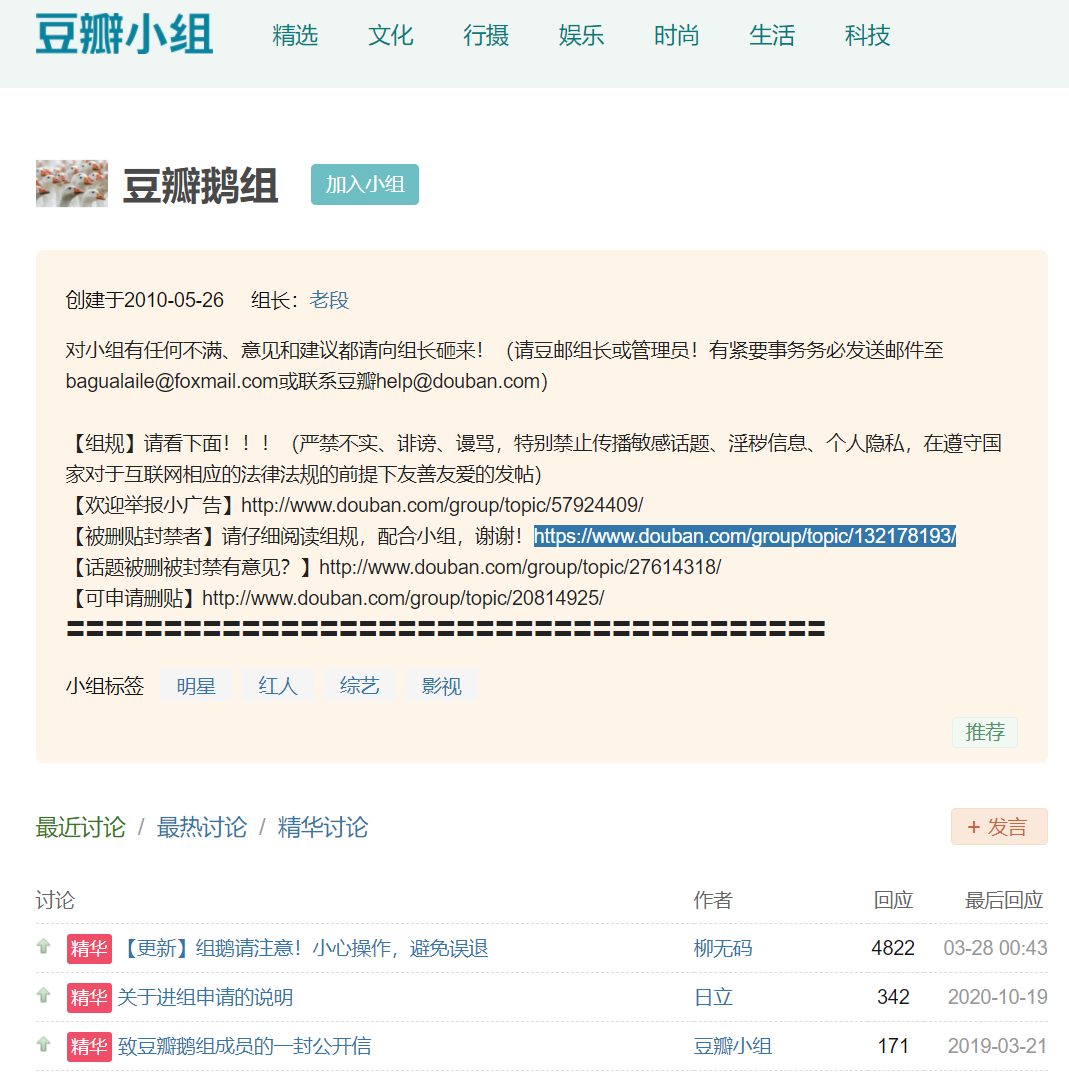Click the 讨论 column header
This screenshot has height=1078, width=1069.
tap(55, 900)
